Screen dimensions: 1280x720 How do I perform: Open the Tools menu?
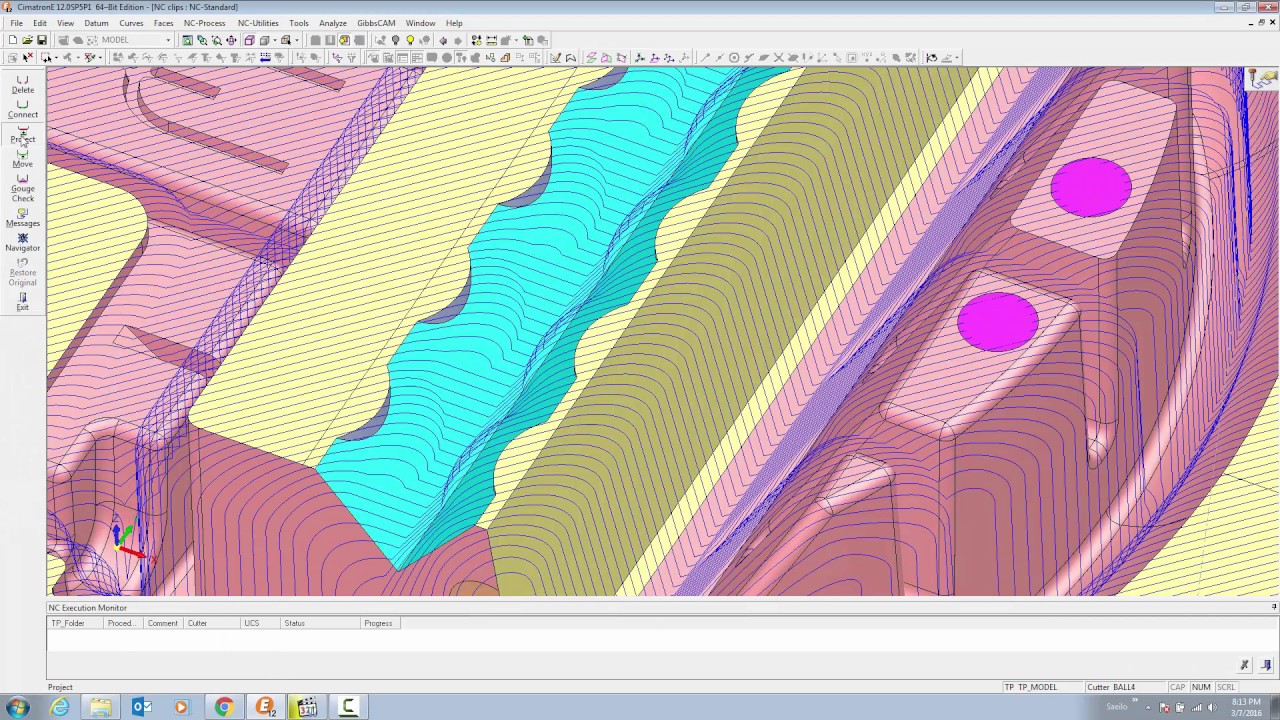(x=299, y=23)
